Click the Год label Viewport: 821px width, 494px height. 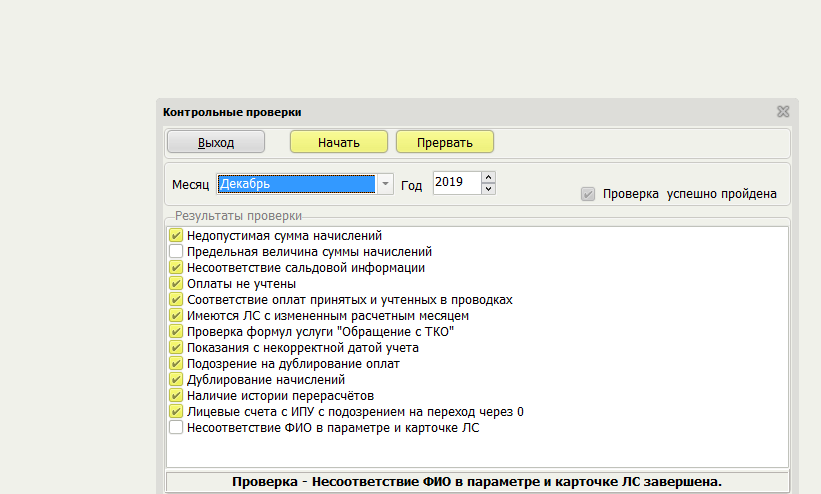[412, 185]
